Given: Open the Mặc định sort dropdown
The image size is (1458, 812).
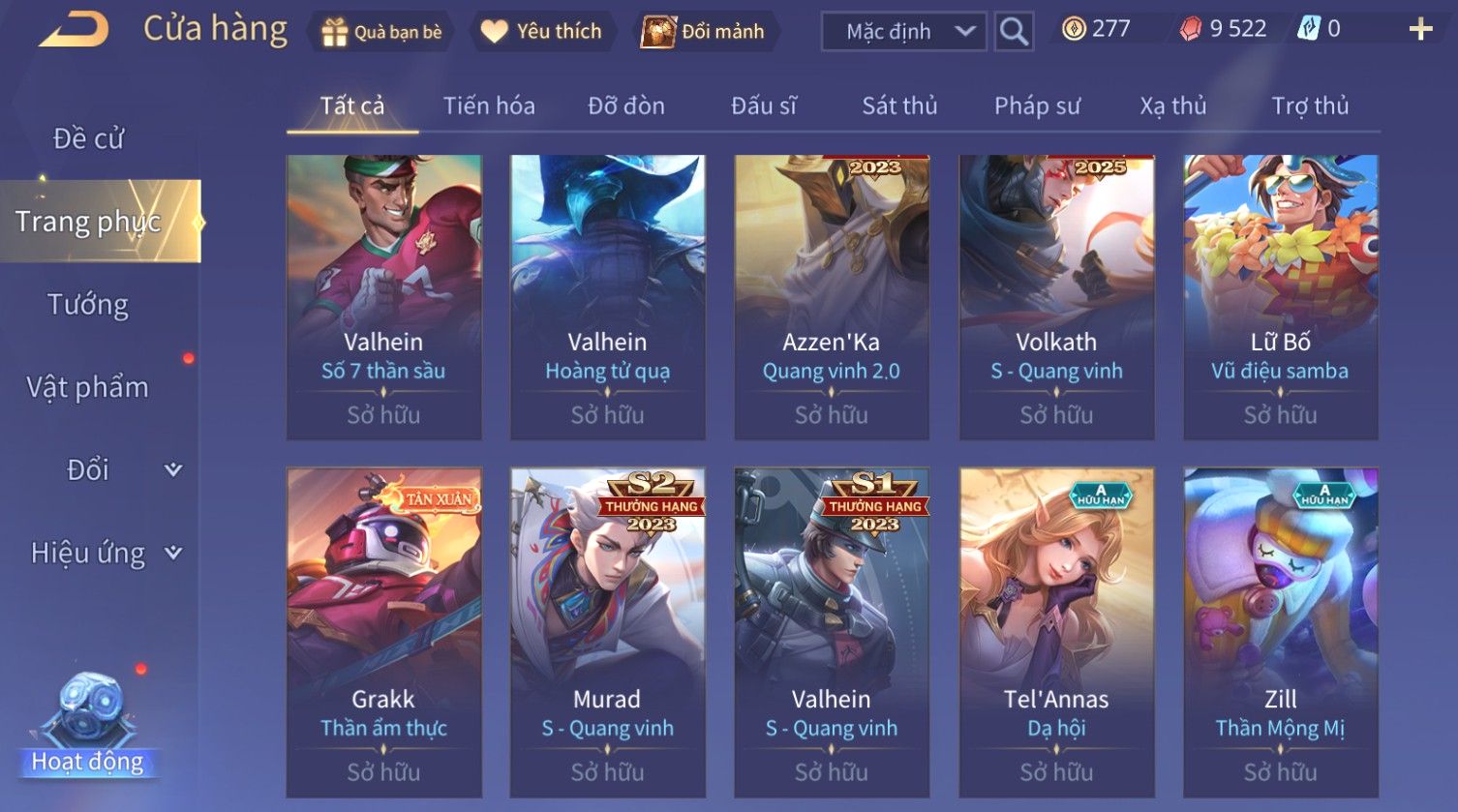Looking at the screenshot, I should [903, 32].
